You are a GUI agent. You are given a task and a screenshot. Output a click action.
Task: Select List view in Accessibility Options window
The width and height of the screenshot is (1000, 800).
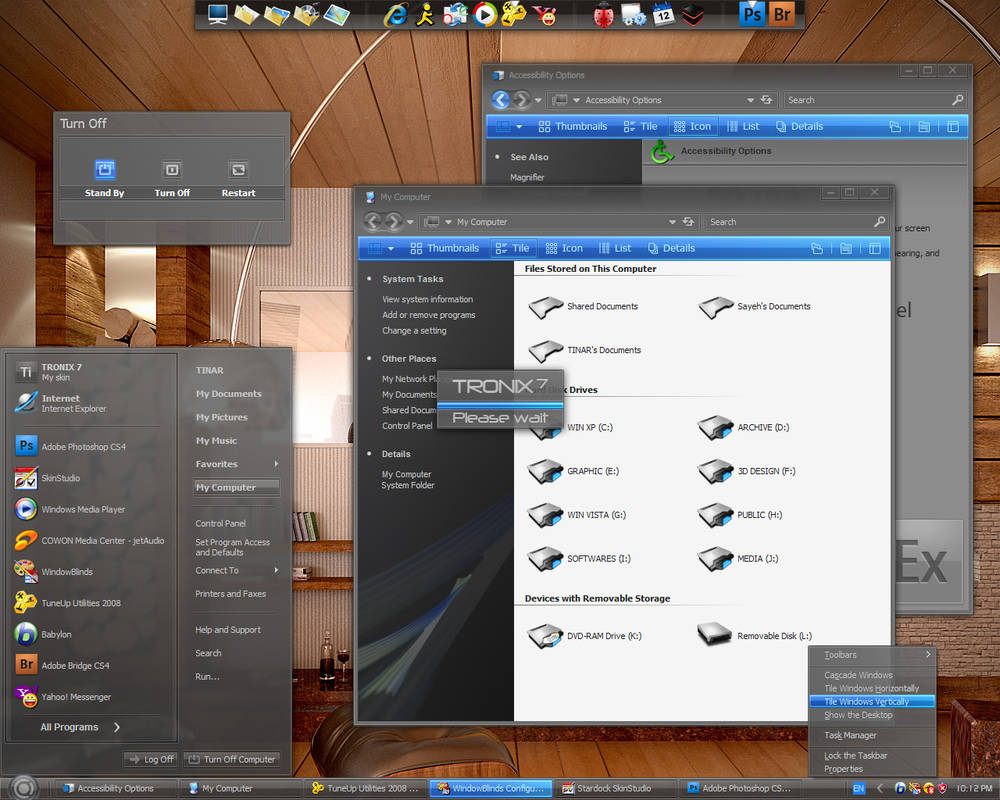click(x=743, y=126)
